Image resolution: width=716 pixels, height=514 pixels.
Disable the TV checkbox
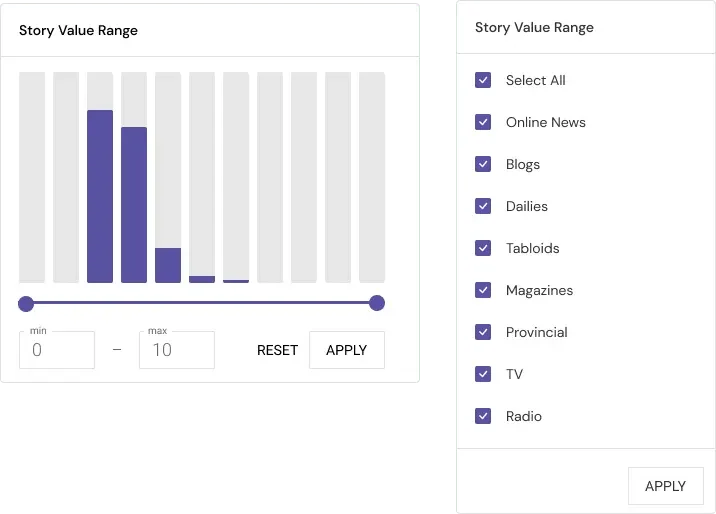coord(483,374)
